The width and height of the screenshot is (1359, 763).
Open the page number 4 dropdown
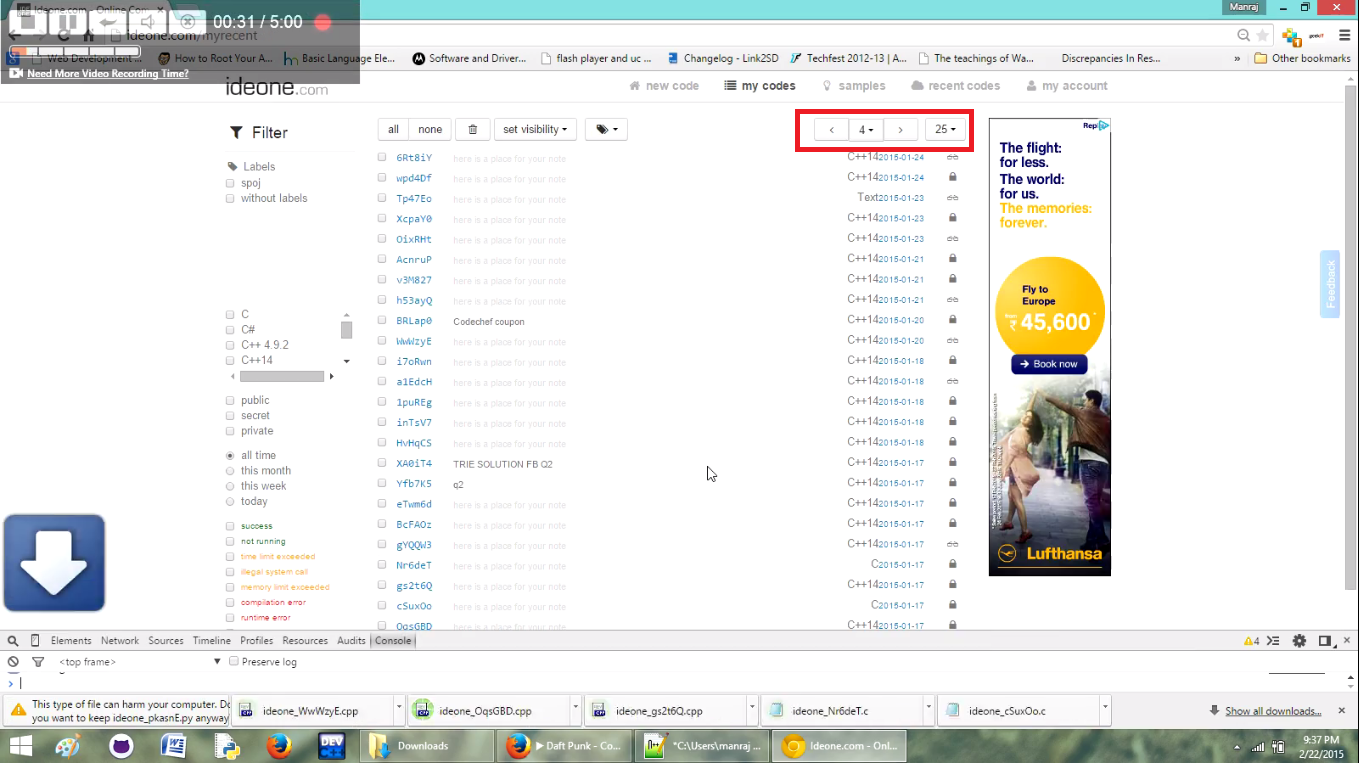(866, 130)
